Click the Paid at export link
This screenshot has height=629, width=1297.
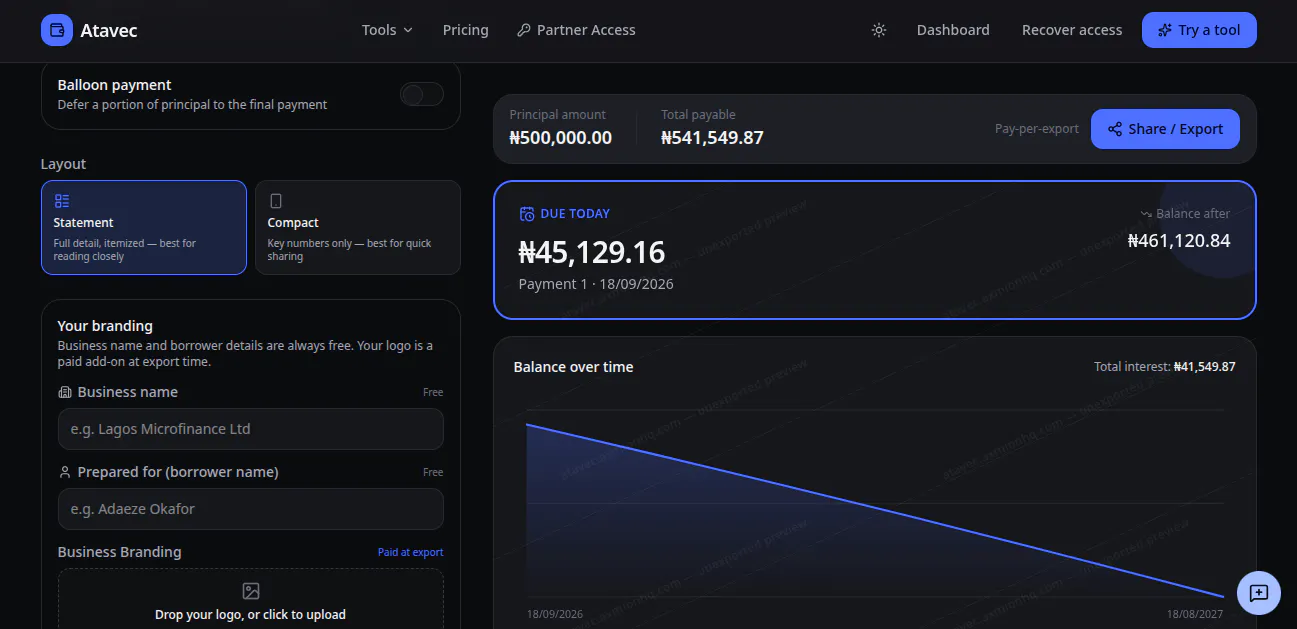[410, 552]
